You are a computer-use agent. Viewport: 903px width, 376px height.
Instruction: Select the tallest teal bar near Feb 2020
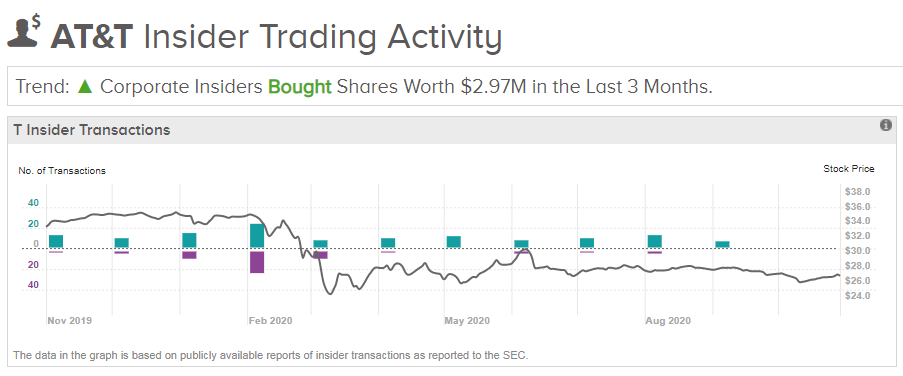point(257,236)
